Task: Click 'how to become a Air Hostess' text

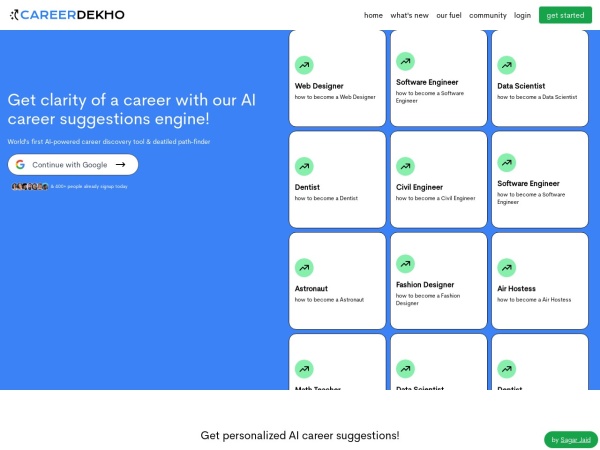Action: tap(534, 300)
